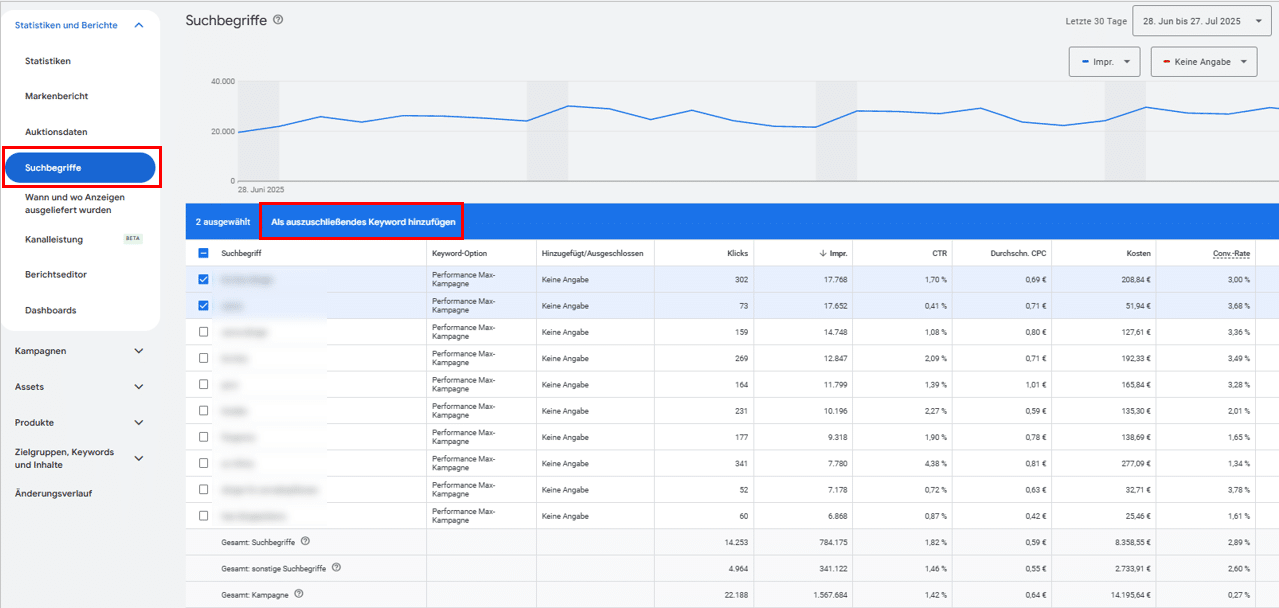Open Markenbericht in the sidebar
Image resolution: width=1279 pixels, height=608 pixels.
[x=57, y=96]
